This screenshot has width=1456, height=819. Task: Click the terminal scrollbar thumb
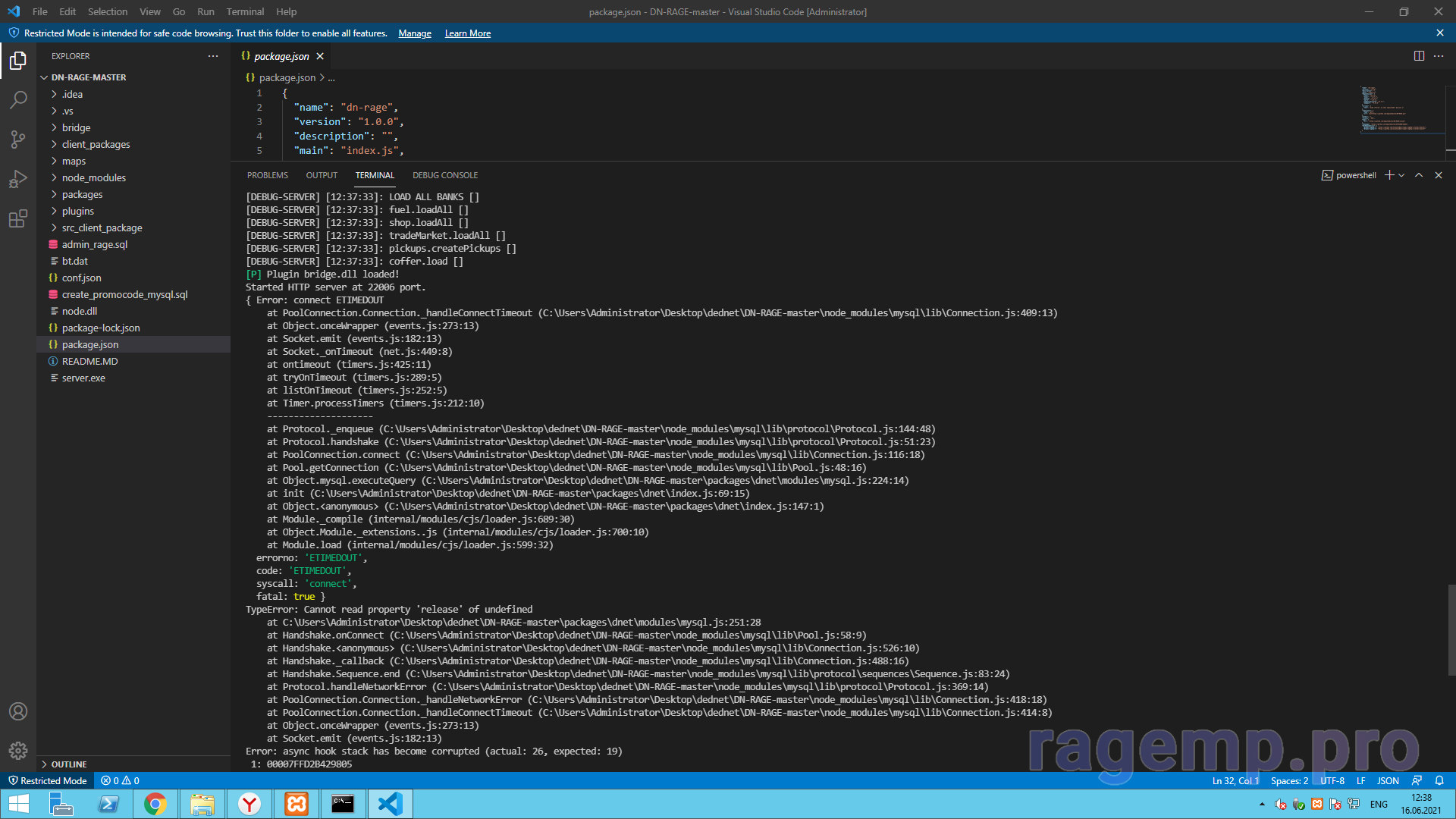click(1451, 629)
